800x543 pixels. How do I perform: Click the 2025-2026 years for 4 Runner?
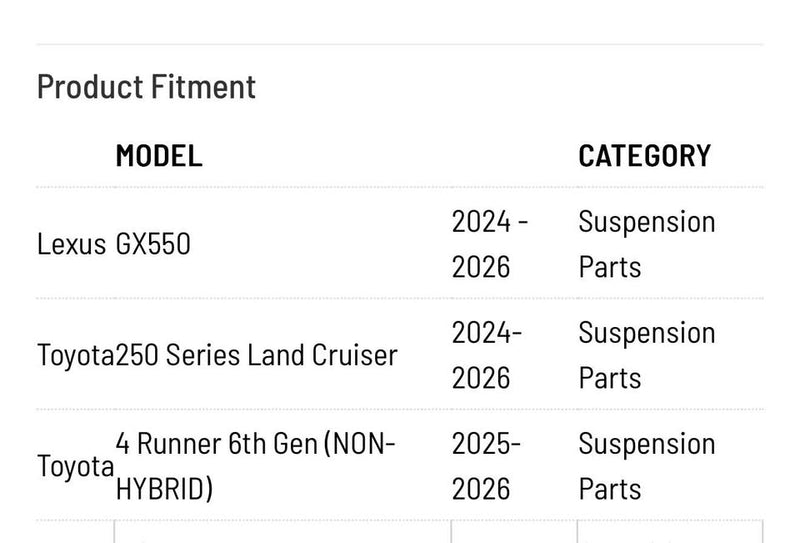[486, 466]
